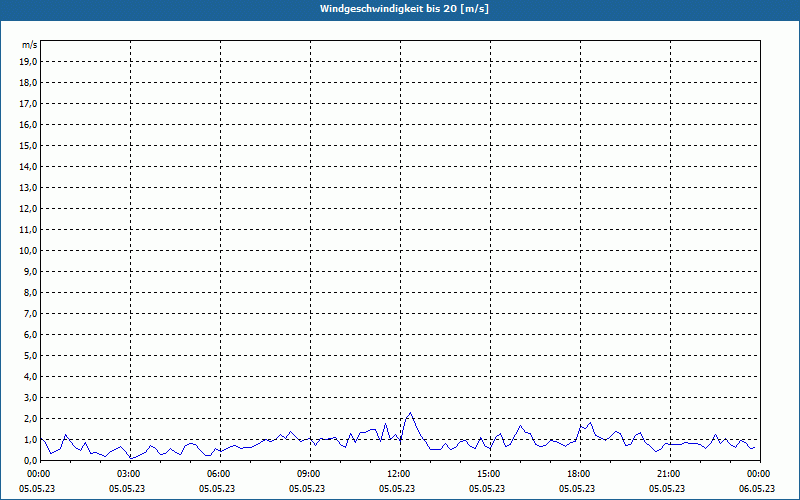
Task: Click the chart title Windgeschwindigkeit bis 20 [m/s]
Action: (404, 9)
